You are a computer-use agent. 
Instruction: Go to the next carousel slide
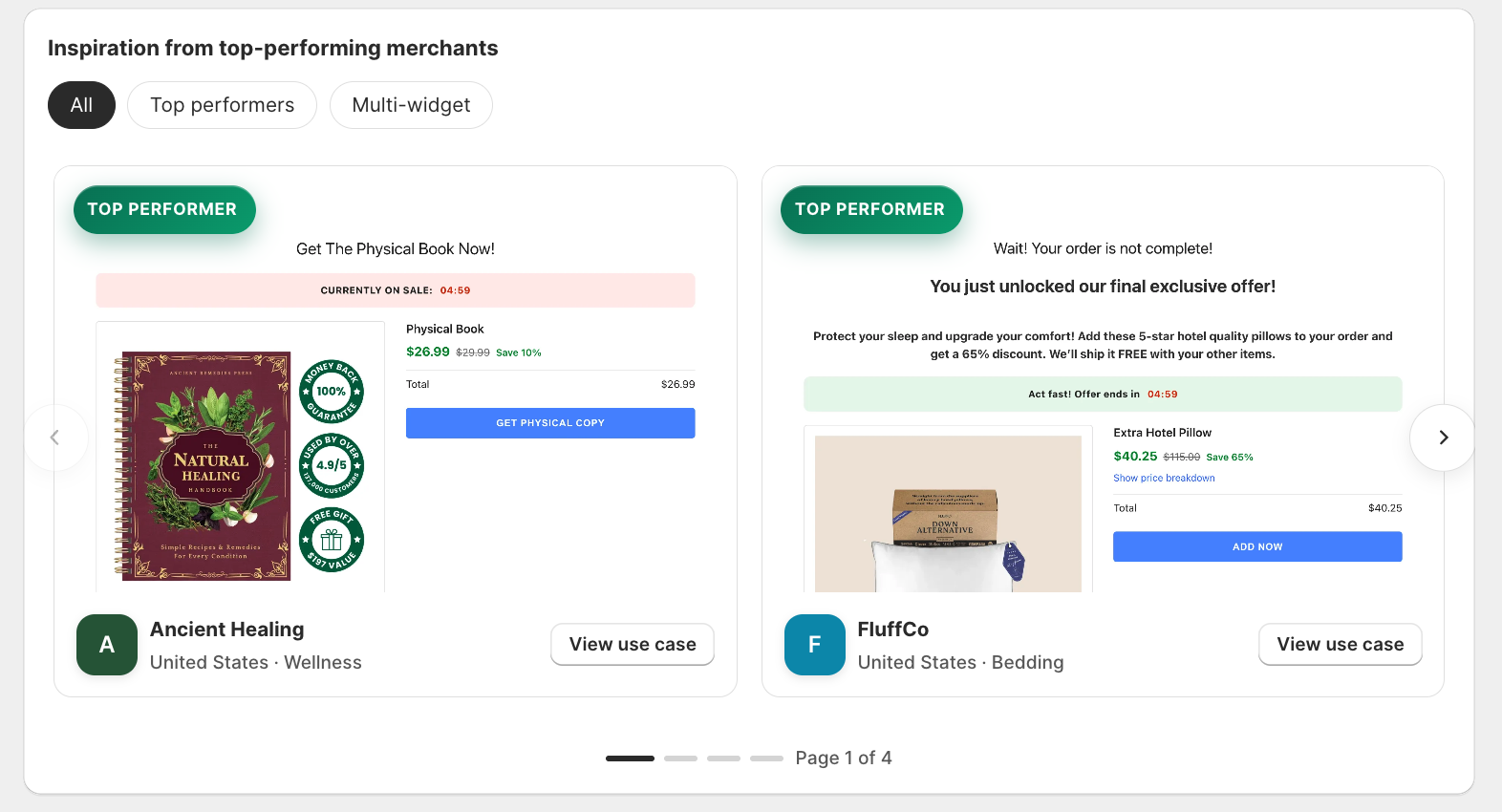tap(1443, 438)
